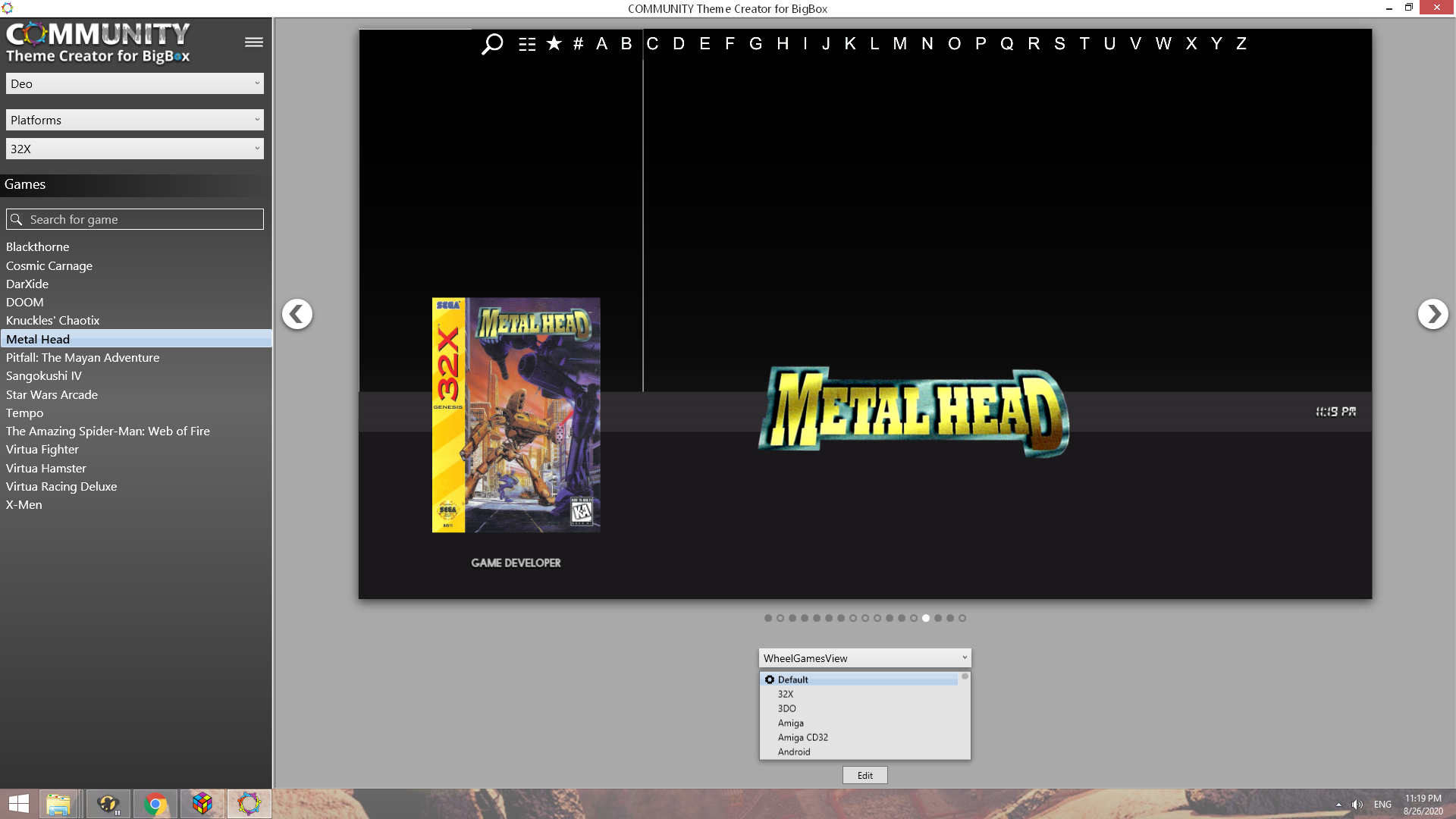This screenshot has height=819, width=1456.
Task: Select Android in the platform list
Action: 859,752
